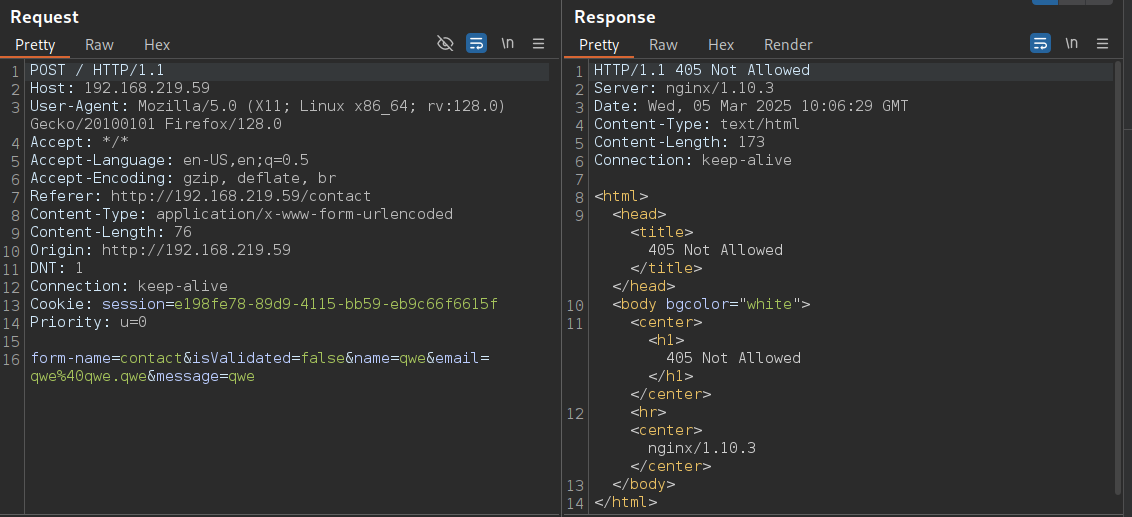Click the opening <title> tag in response
This screenshot has width=1132, height=517.
pos(661,233)
